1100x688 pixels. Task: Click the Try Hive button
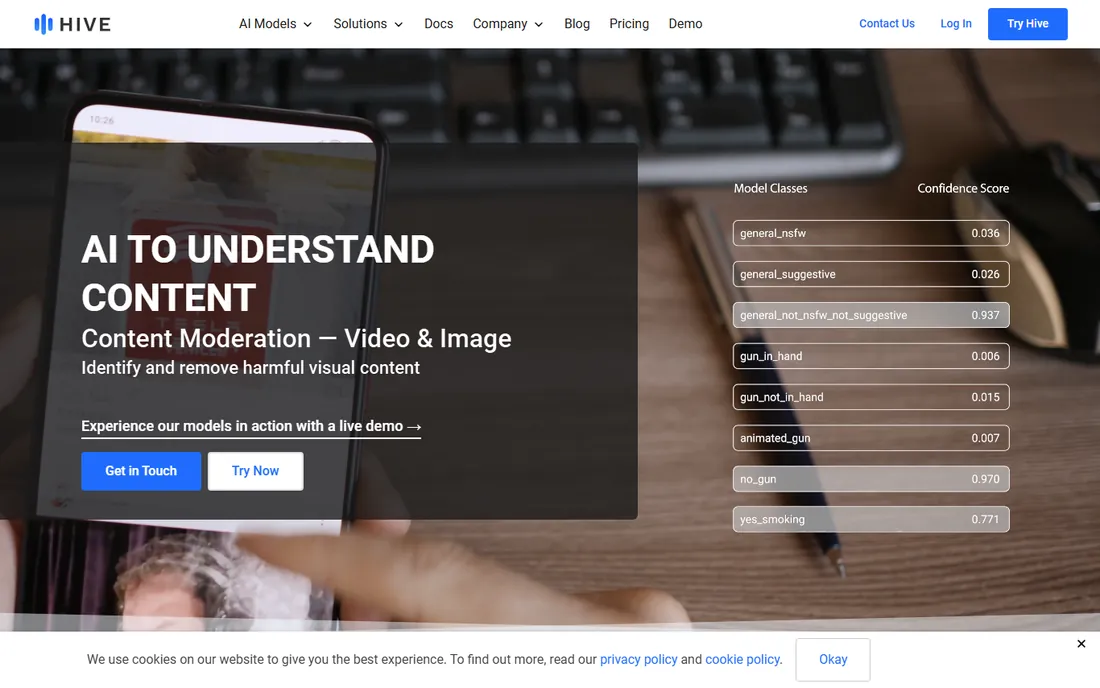pos(1027,24)
